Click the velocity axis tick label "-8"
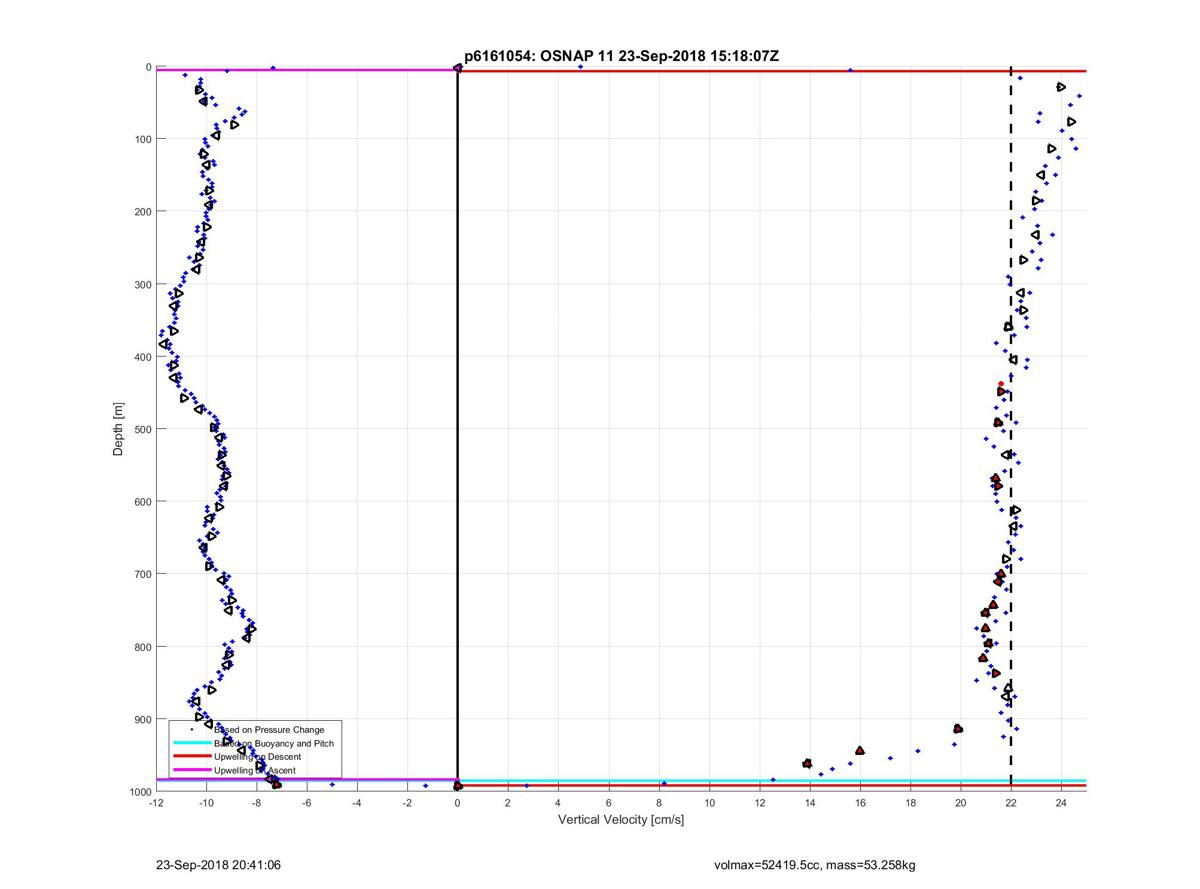1200x889 pixels. click(256, 802)
